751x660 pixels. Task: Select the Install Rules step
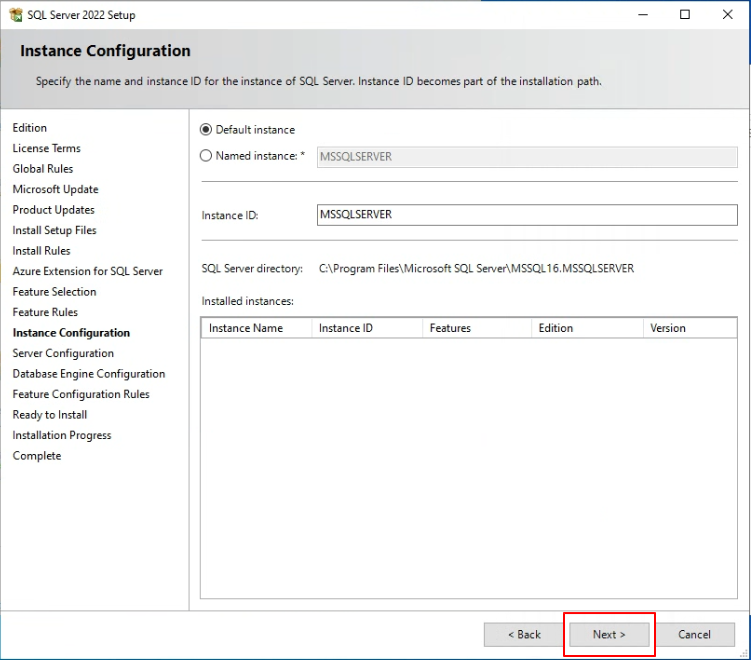[41, 251]
